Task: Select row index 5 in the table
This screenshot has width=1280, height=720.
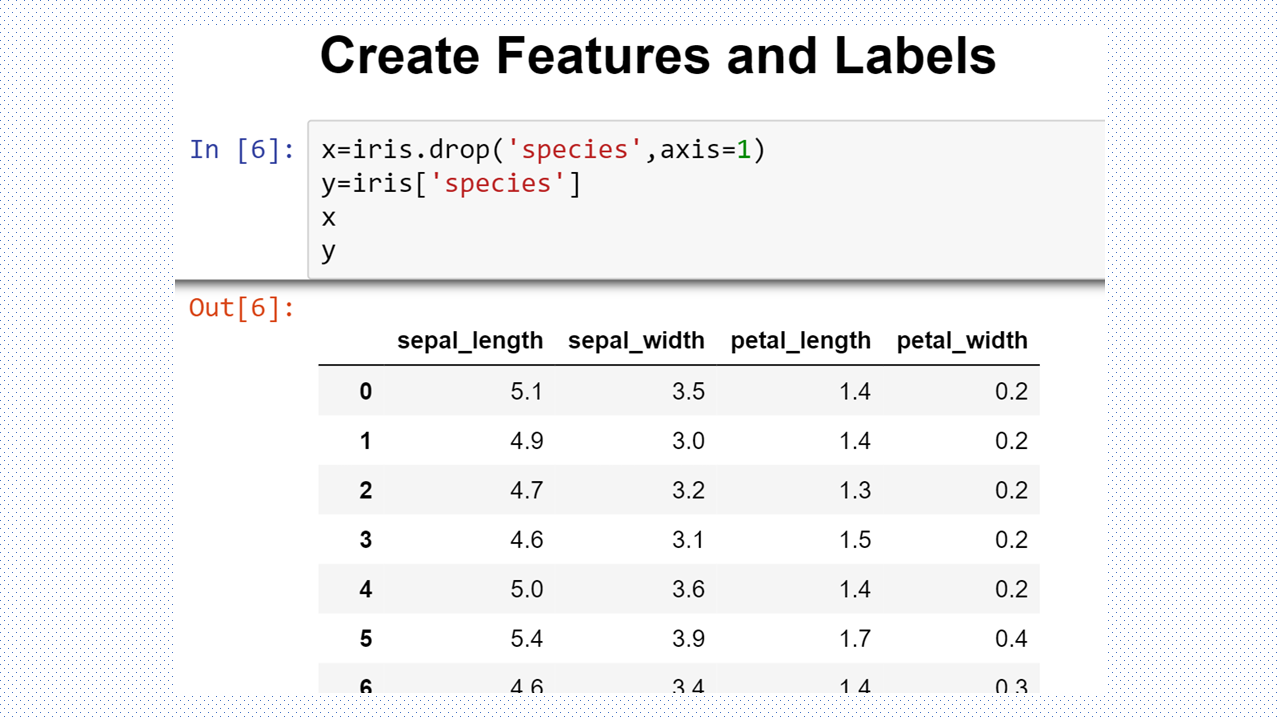Action: [x=365, y=639]
